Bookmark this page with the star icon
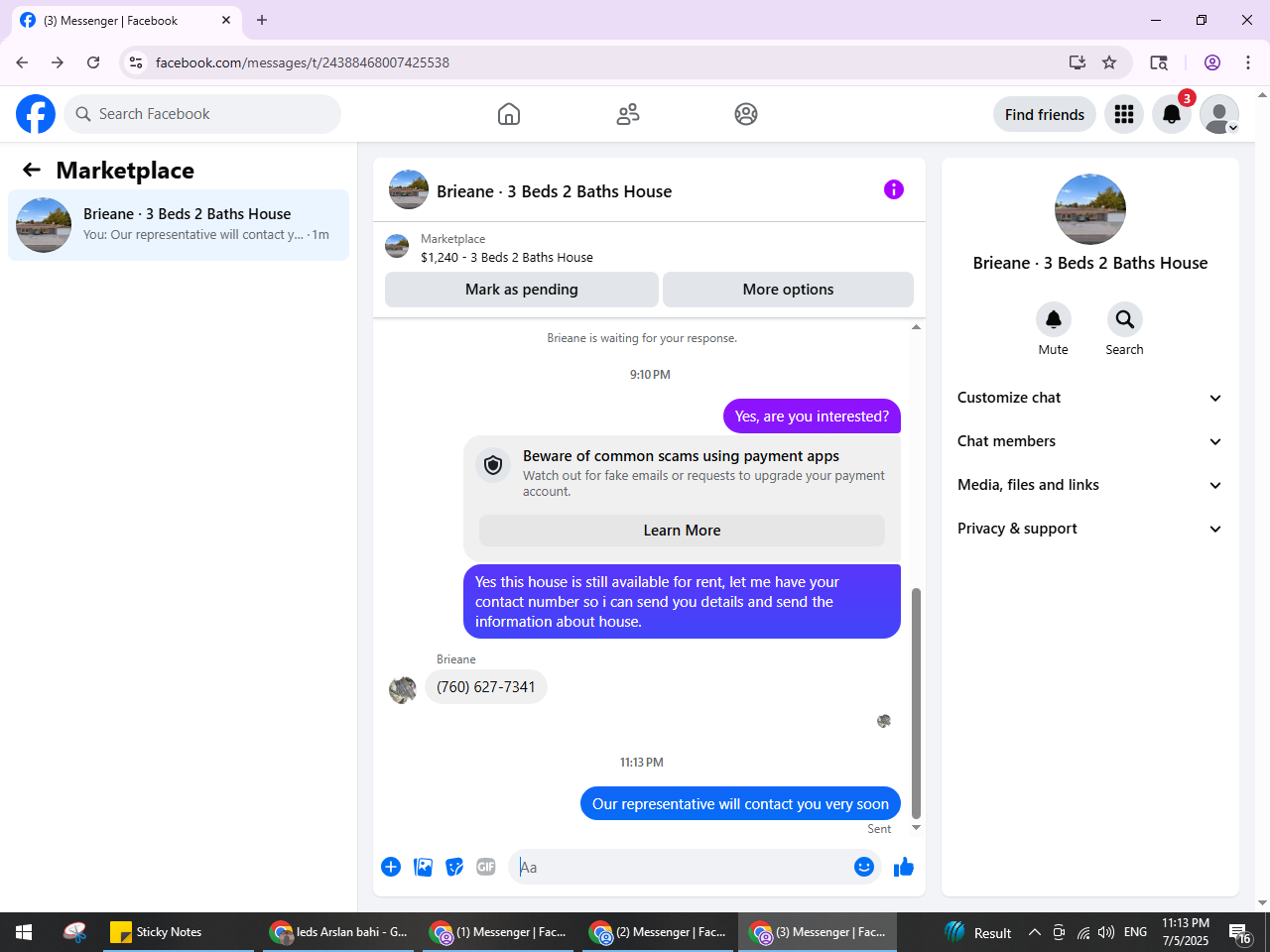Screen dimensions: 1270x952 1109,62
